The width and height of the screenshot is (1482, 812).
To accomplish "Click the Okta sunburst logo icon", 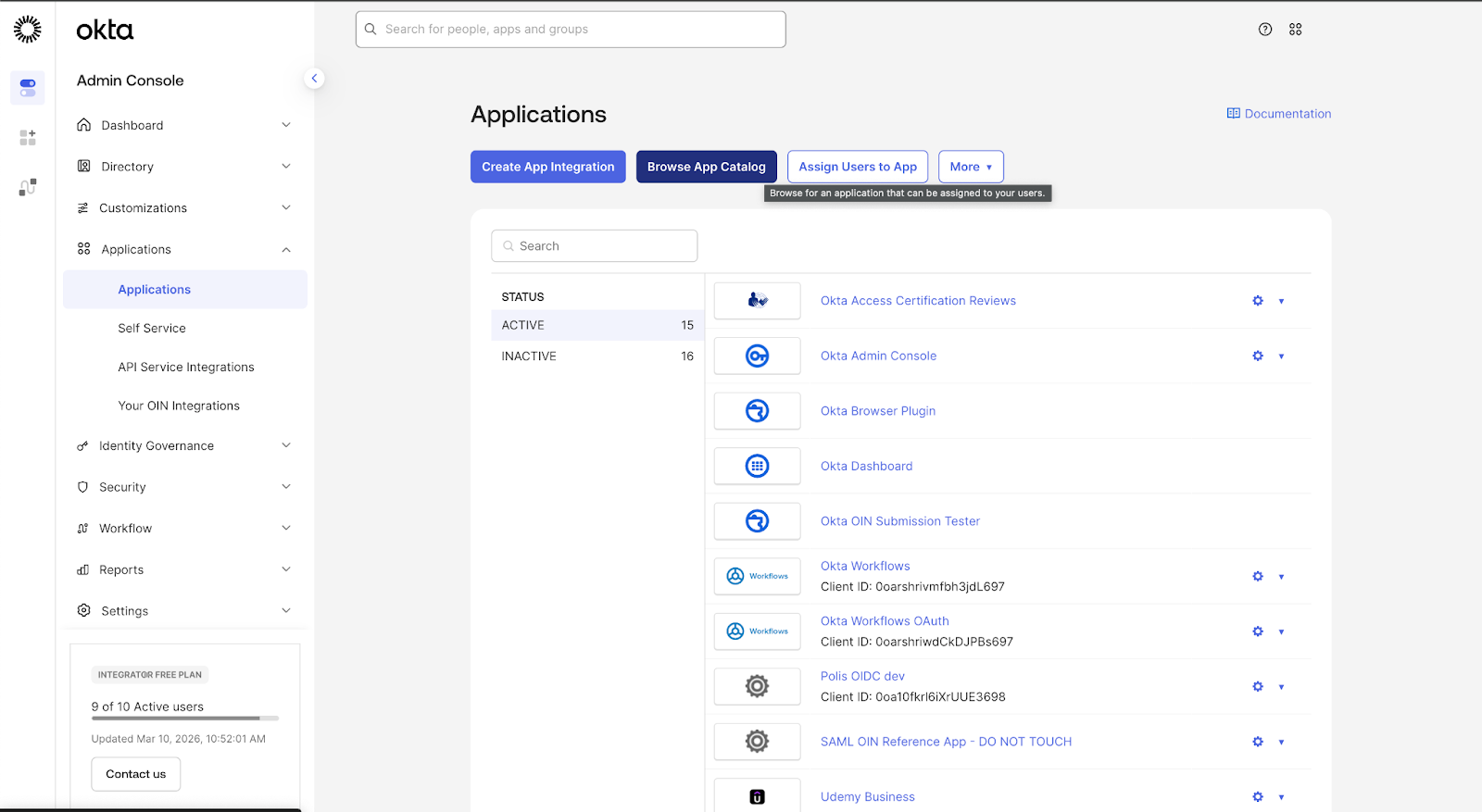I will click(x=28, y=30).
